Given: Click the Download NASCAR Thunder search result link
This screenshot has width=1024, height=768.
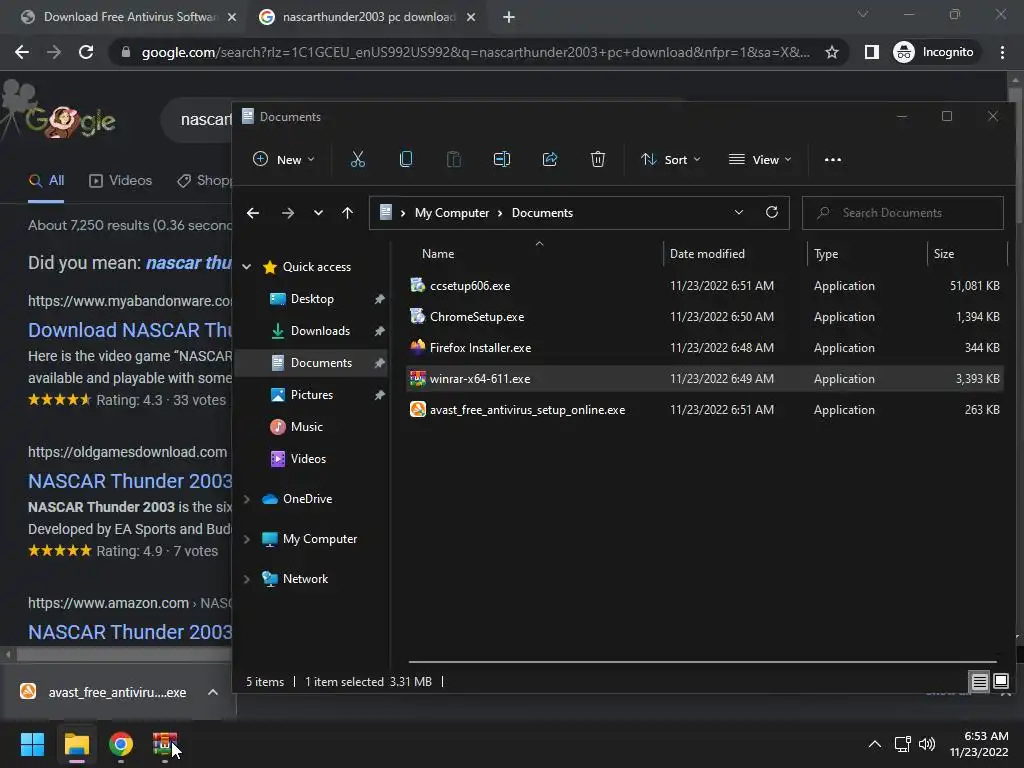Looking at the screenshot, I should 129,330.
